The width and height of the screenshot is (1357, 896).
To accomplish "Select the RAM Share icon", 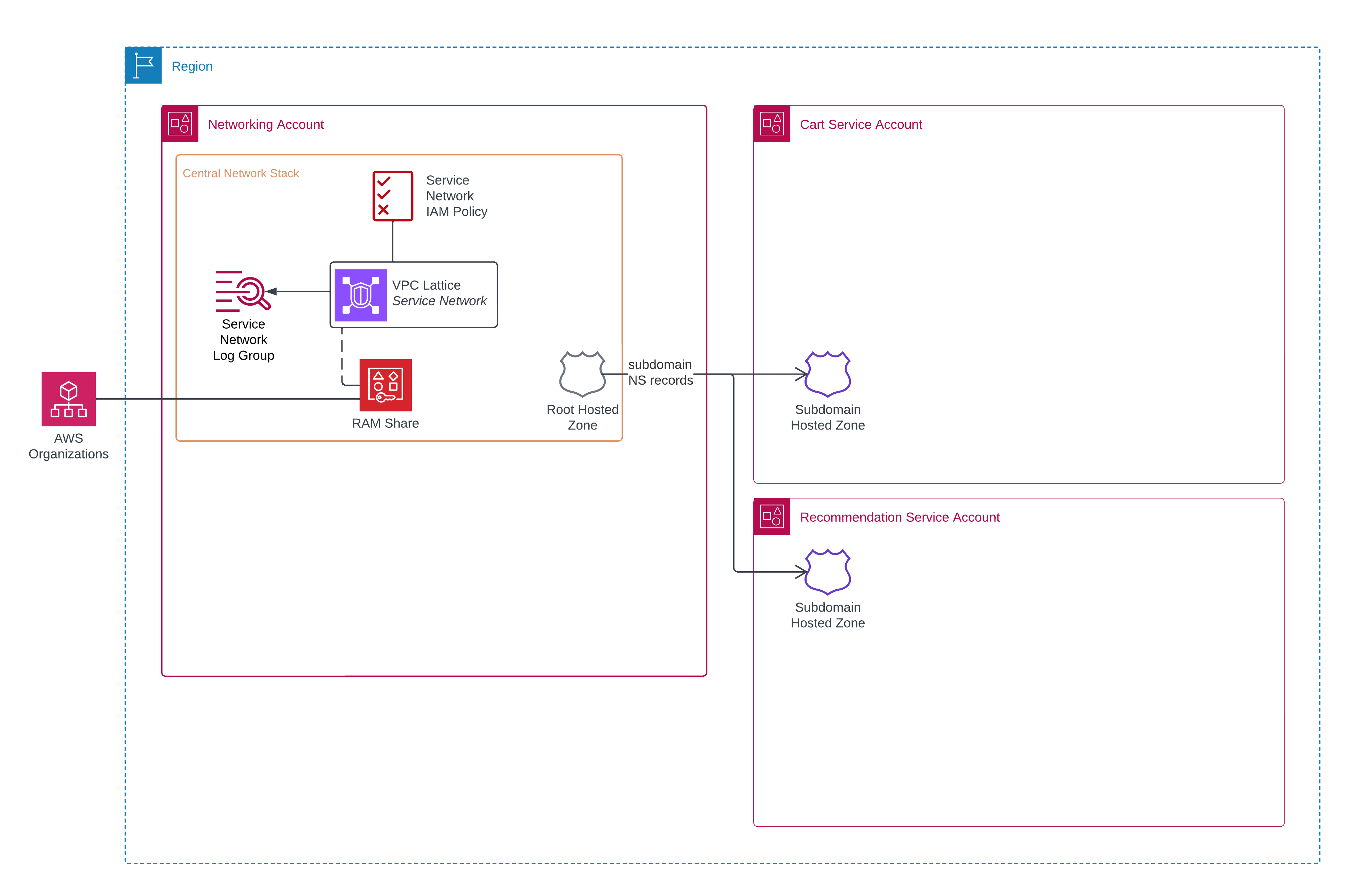I will point(386,385).
